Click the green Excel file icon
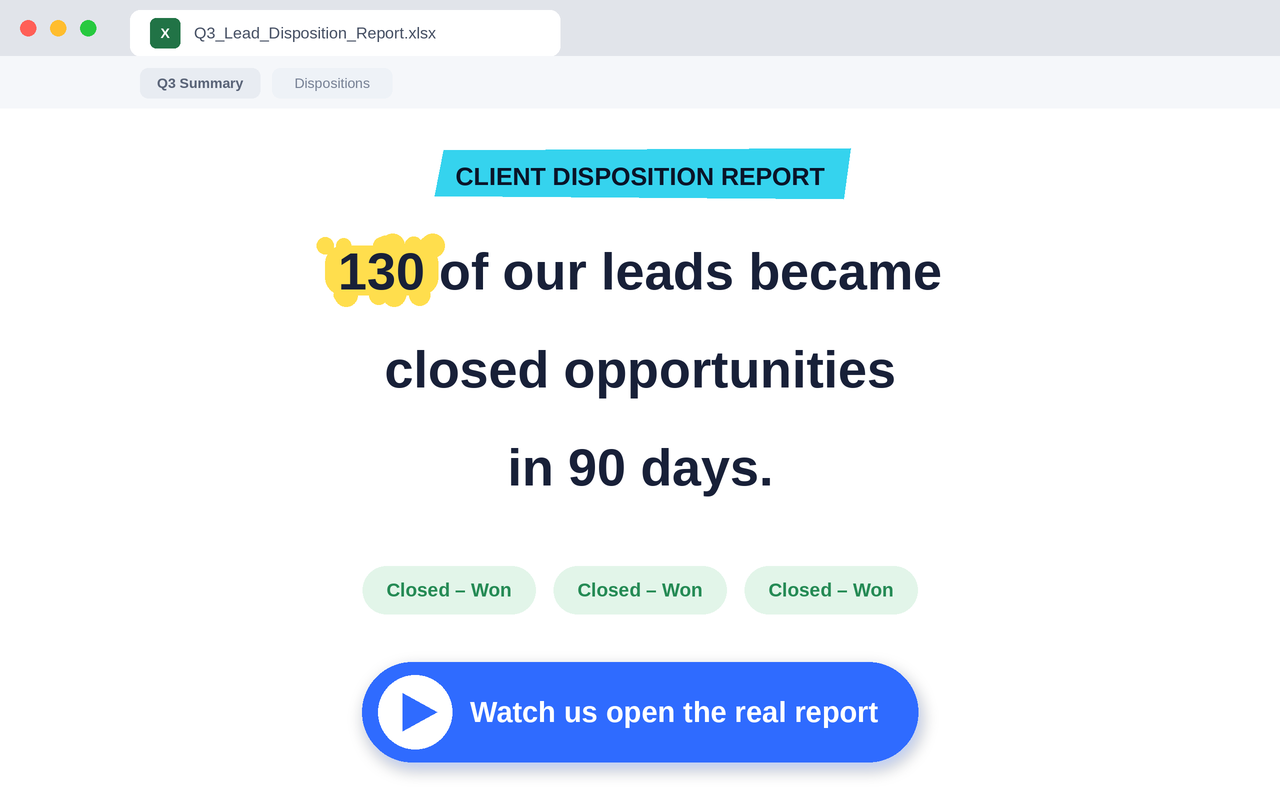This screenshot has width=1280, height=800. [x=165, y=33]
